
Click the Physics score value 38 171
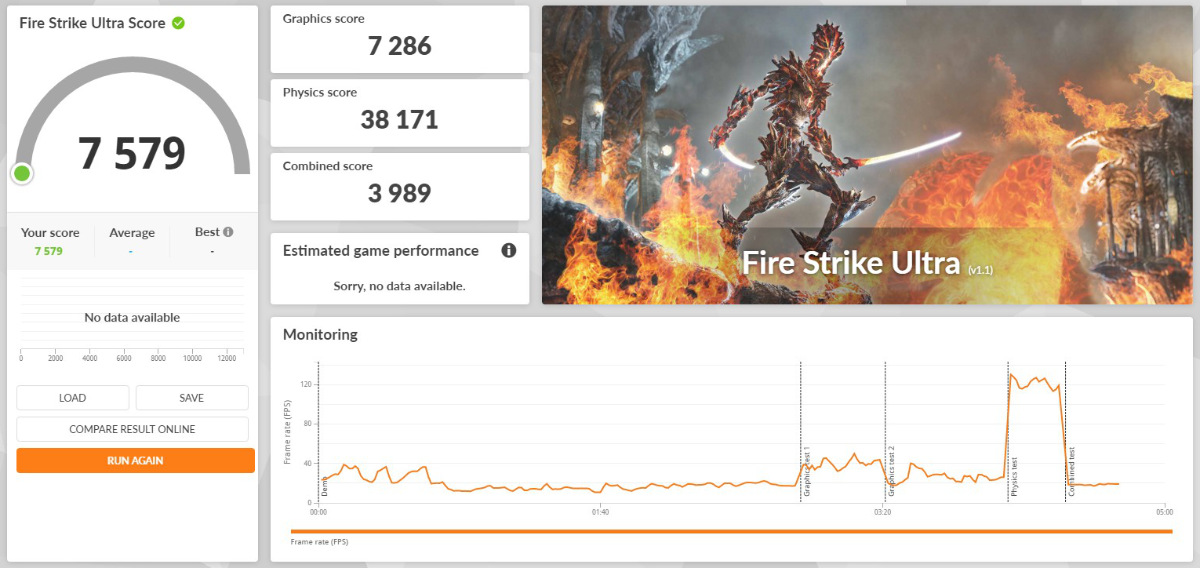(400, 120)
